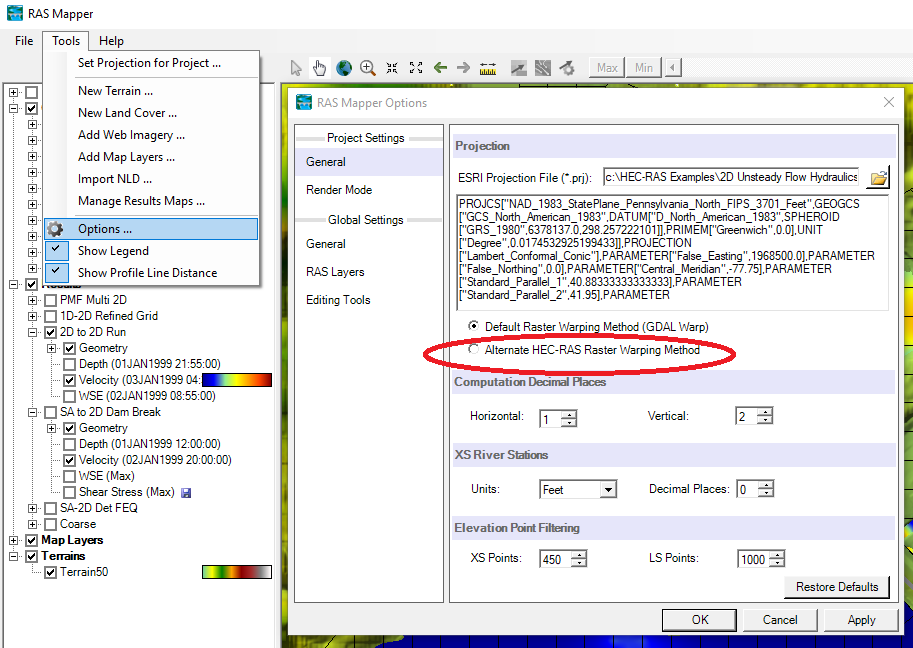Go to next view with gray arrow
913x648 pixels.
coord(463,68)
